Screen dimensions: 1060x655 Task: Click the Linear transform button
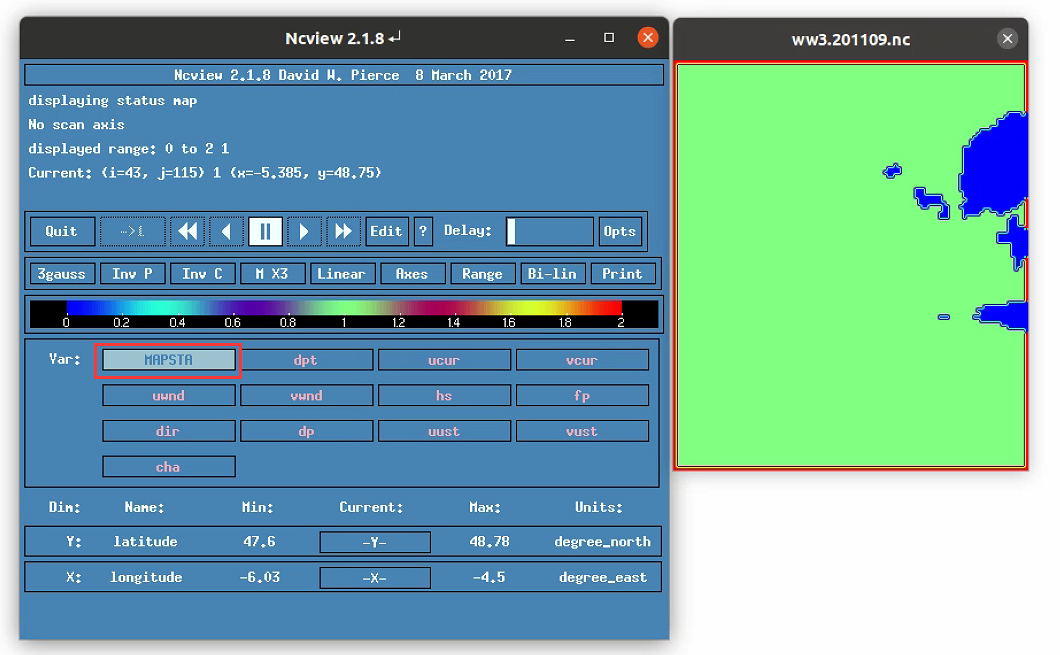click(x=341, y=274)
